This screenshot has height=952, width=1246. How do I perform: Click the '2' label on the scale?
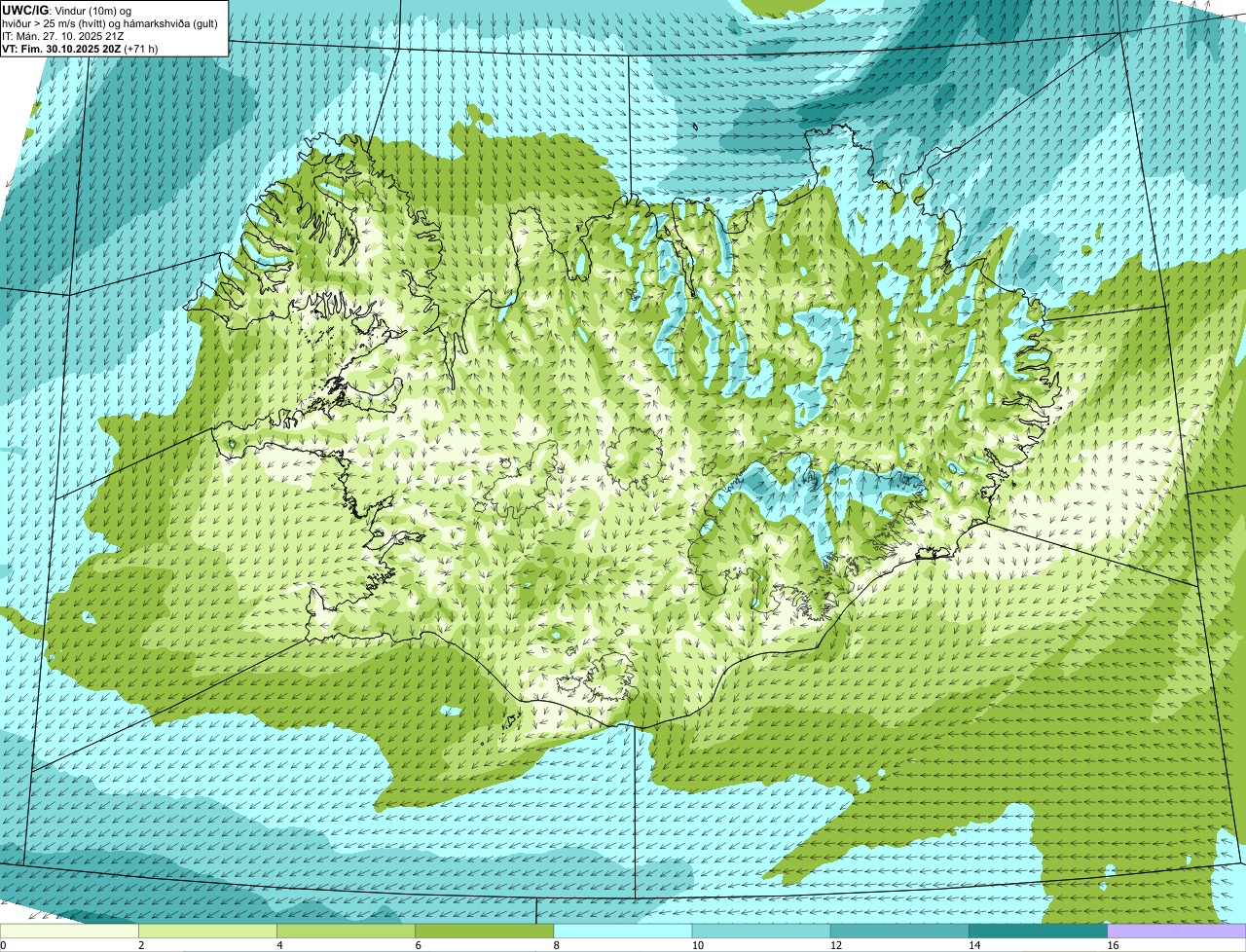[141, 945]
